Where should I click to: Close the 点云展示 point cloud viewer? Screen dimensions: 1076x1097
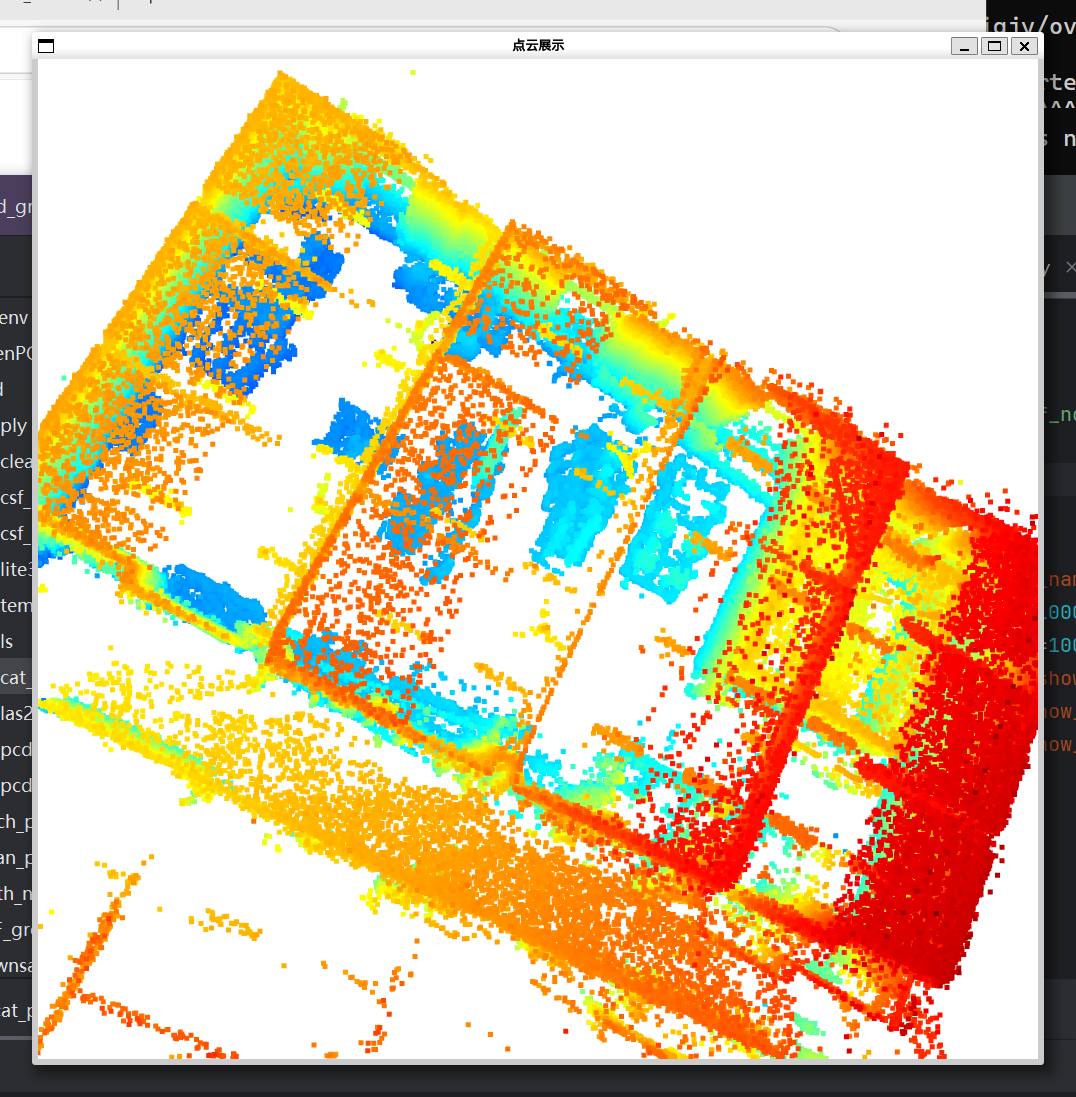click(x=1023, y=46)
